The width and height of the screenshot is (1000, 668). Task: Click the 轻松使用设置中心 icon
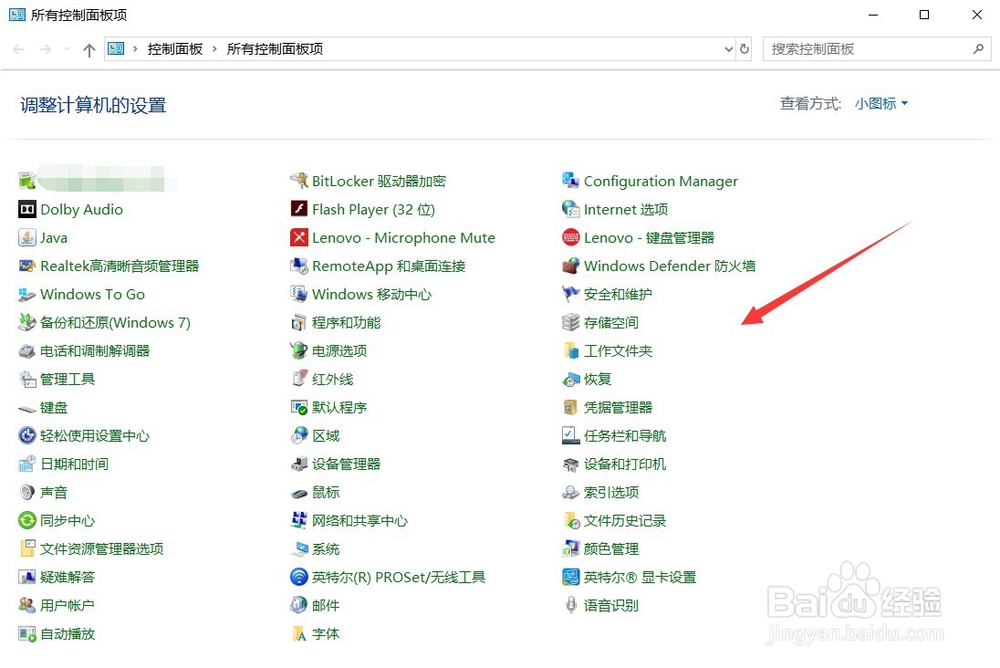click(27, 436)
